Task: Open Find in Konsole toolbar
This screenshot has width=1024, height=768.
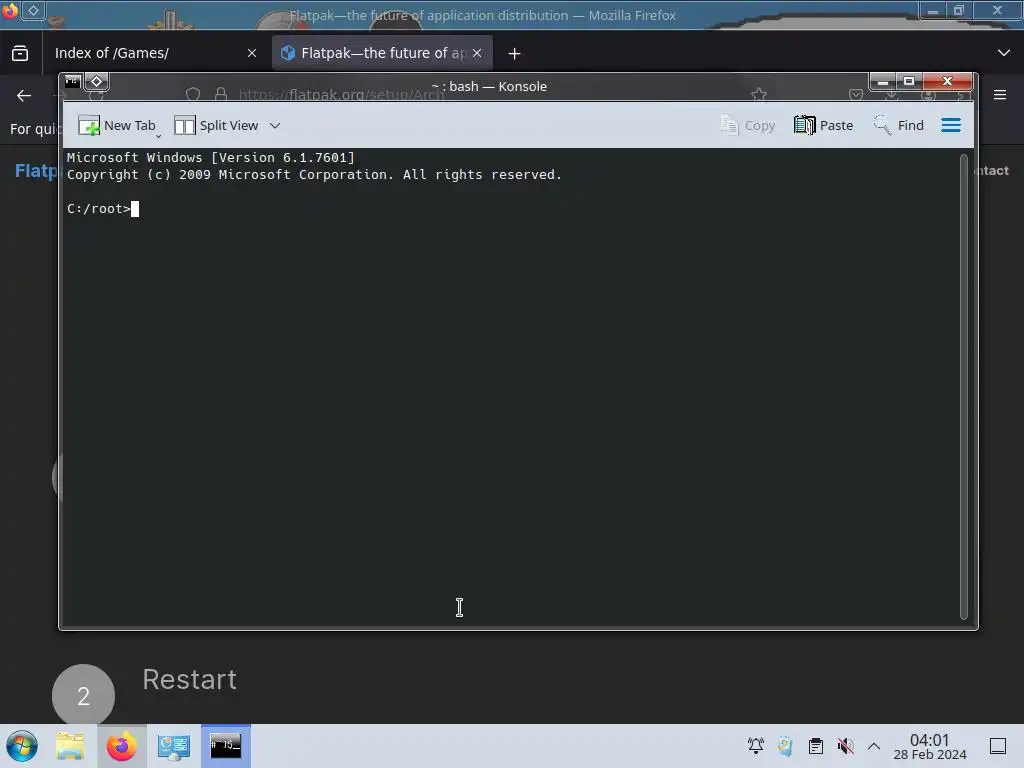Action: click(899, 125)
